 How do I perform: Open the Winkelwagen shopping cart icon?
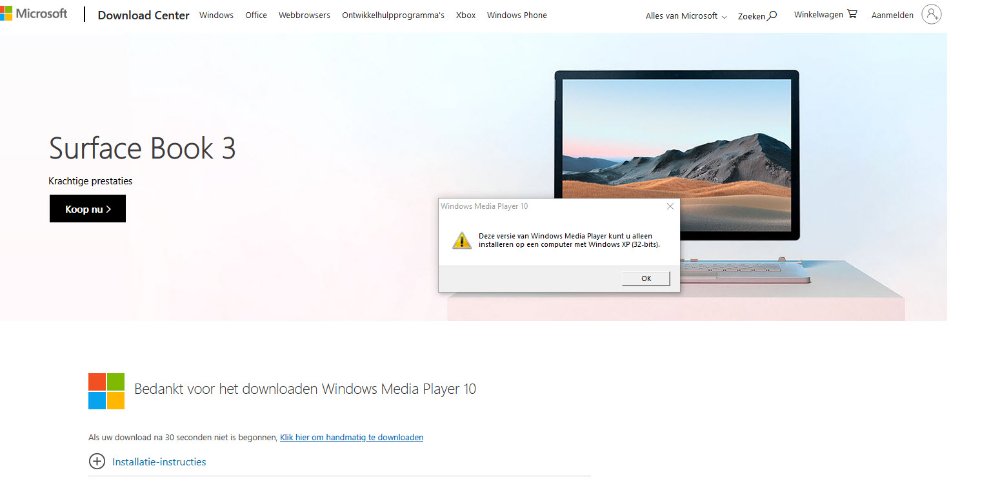852,14
